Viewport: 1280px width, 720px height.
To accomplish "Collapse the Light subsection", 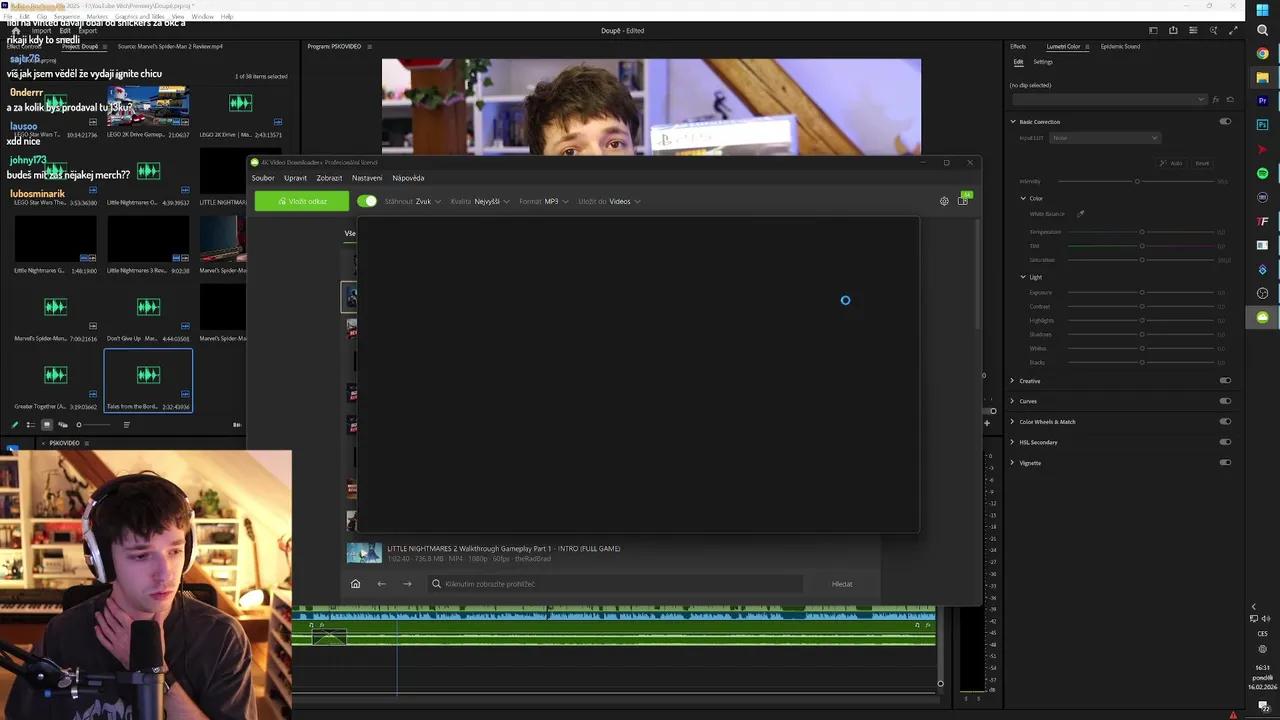I will click(1023, 277).
